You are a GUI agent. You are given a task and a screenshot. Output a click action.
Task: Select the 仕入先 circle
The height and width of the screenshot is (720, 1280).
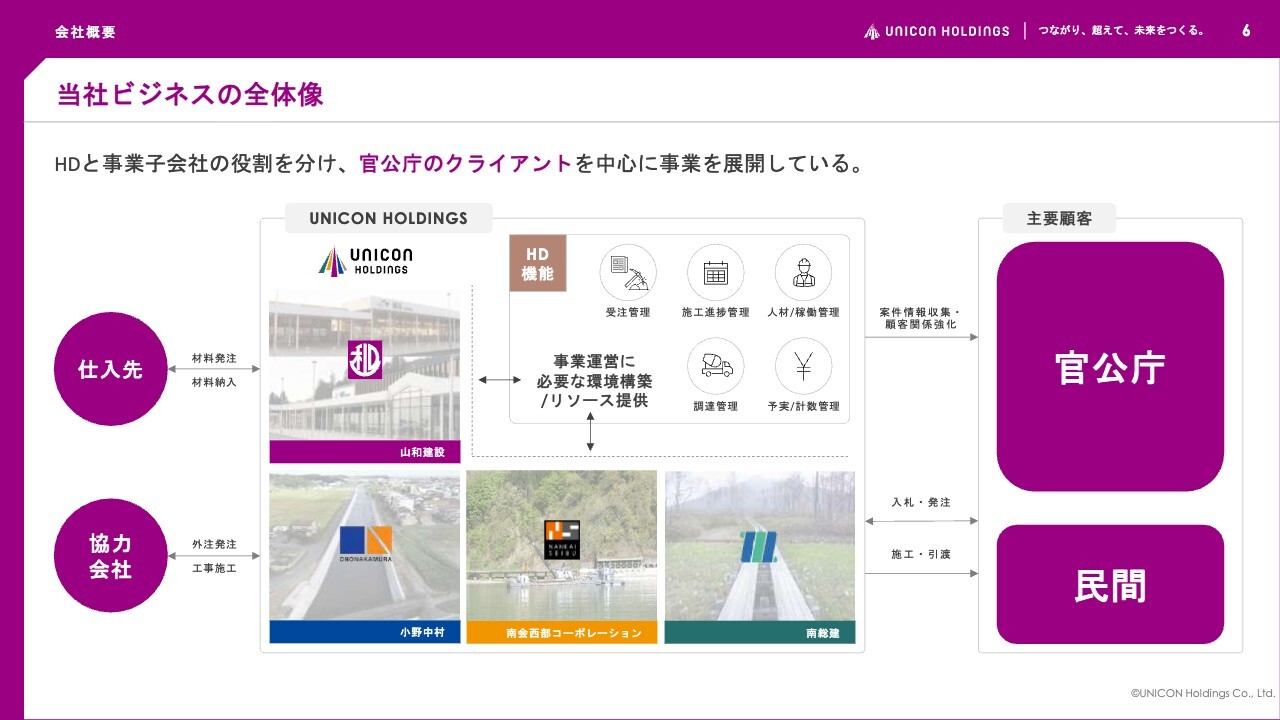pos(111,369)
